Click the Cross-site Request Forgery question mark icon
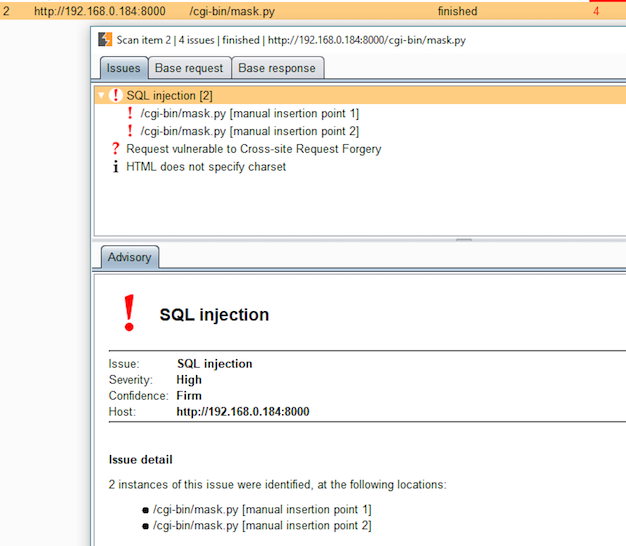The width and height of the screenshot is (626, 546). point(115,149)
